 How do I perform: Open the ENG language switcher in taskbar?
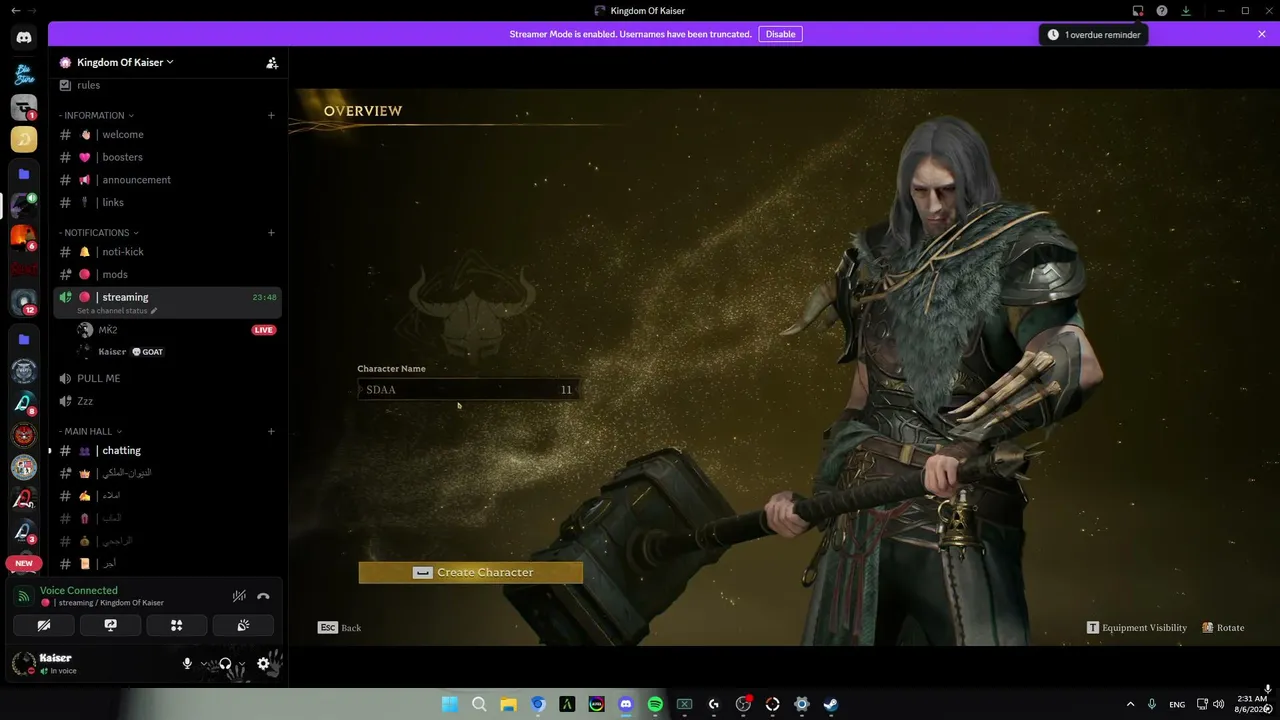coord(1177,704)
